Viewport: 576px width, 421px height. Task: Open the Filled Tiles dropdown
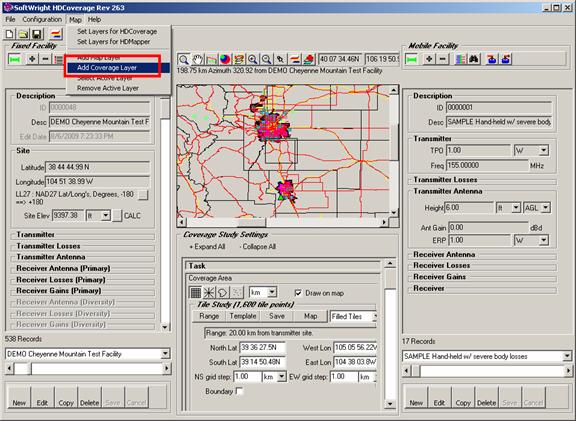374,316
